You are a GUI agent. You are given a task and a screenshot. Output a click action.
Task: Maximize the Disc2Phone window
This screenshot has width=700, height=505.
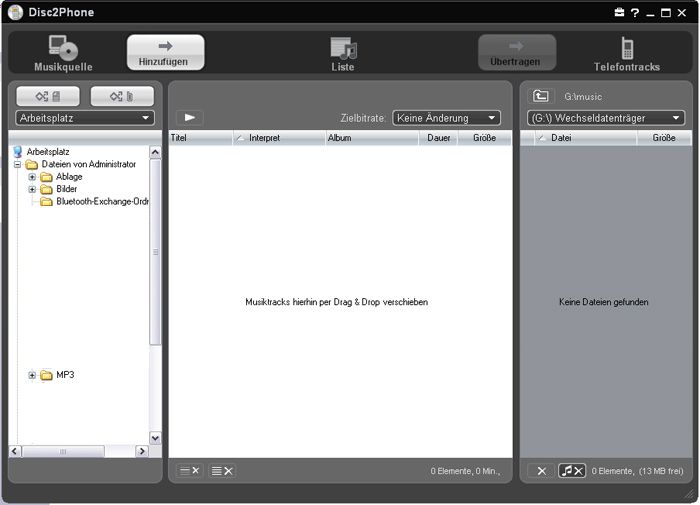666,13
